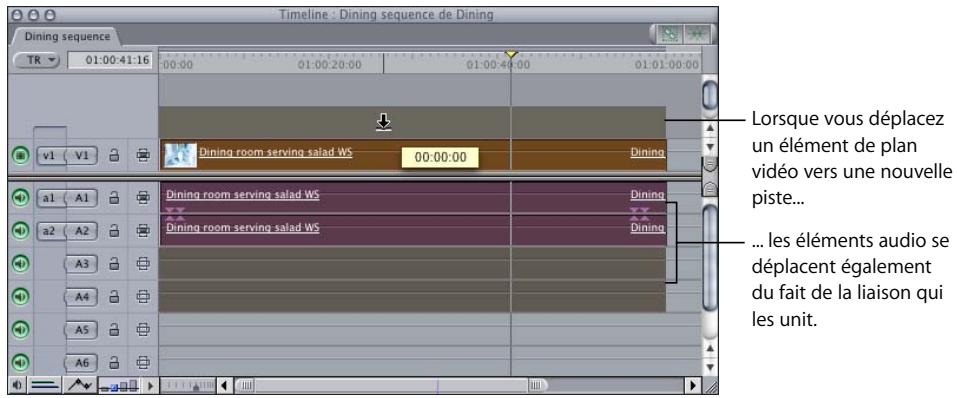This screenshot has height=398, width=957.
Task: Click the audio pane vertical scroll thumb
Action: (x=710, y=258)
